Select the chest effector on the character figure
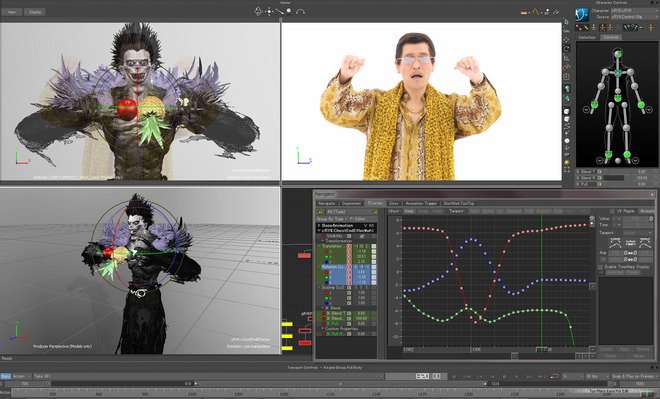The height and width of the screenshot is (399, 660). tap(617, 73)
